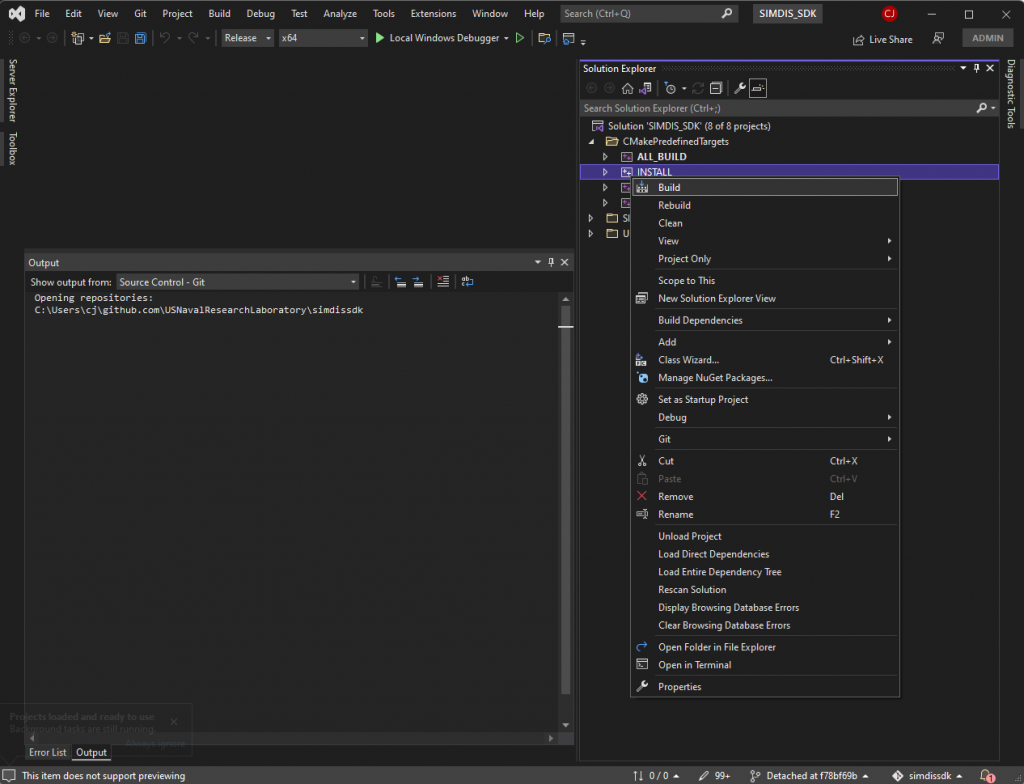Click the Solution Explorer search magnifier icon

tap(981, 108)
